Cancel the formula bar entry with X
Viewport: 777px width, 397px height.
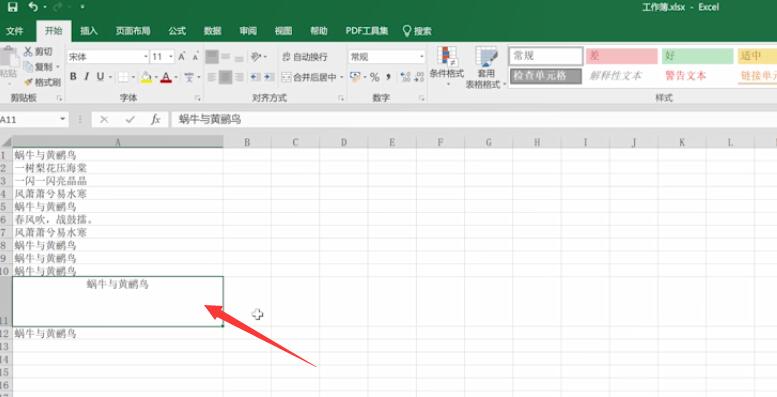pos(104,119)
